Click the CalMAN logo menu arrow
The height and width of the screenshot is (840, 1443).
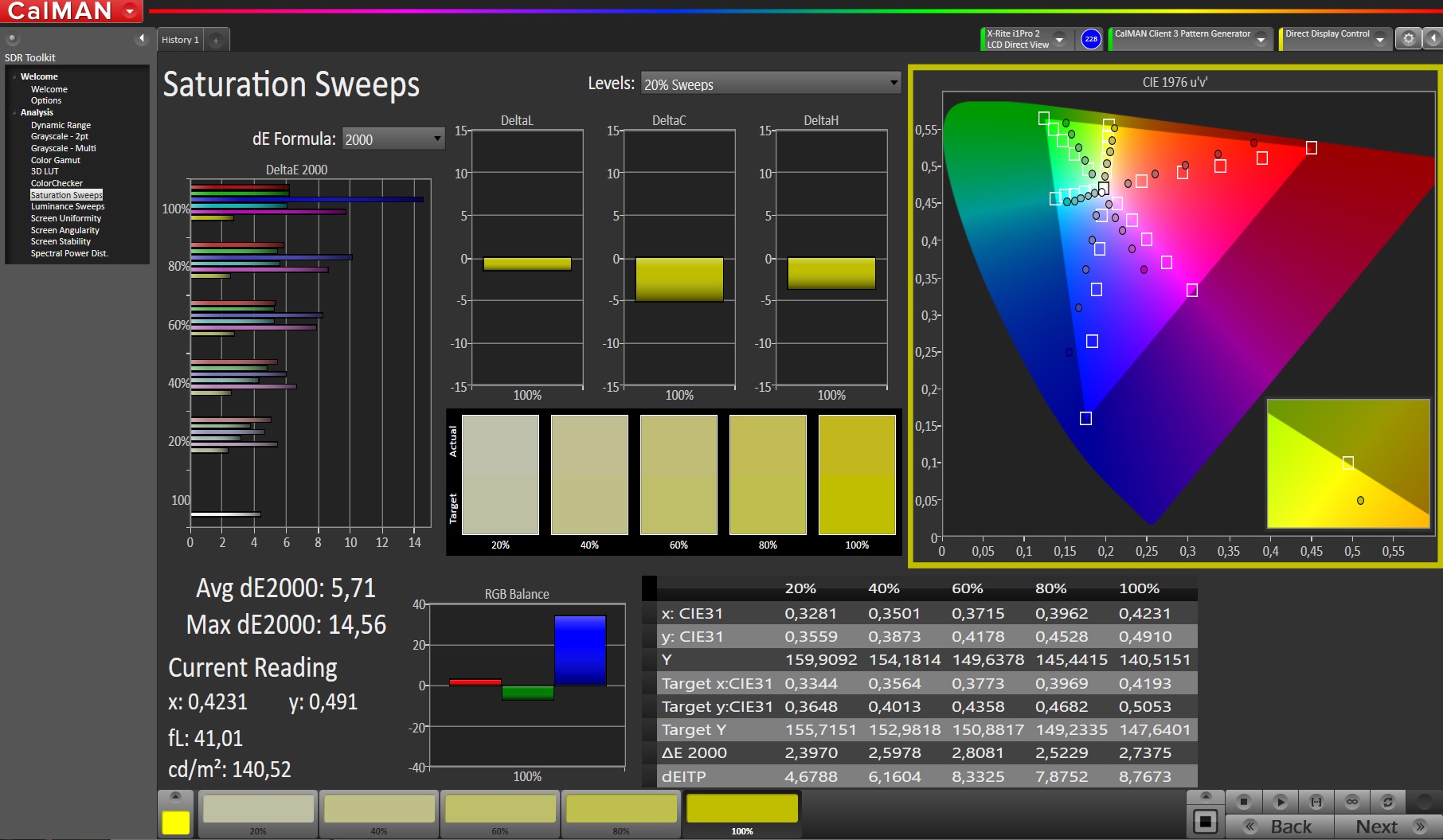(130, 11)
